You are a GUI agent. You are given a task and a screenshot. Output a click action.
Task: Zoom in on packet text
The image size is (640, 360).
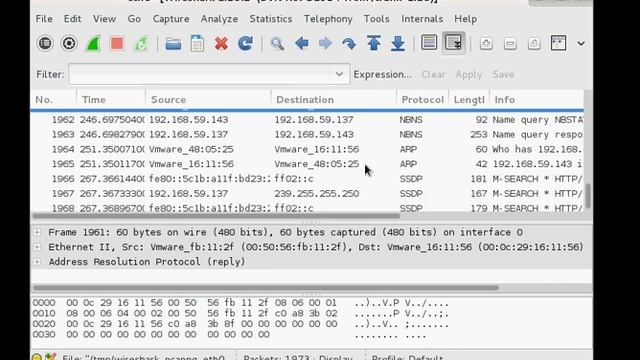tap(486, 43)
